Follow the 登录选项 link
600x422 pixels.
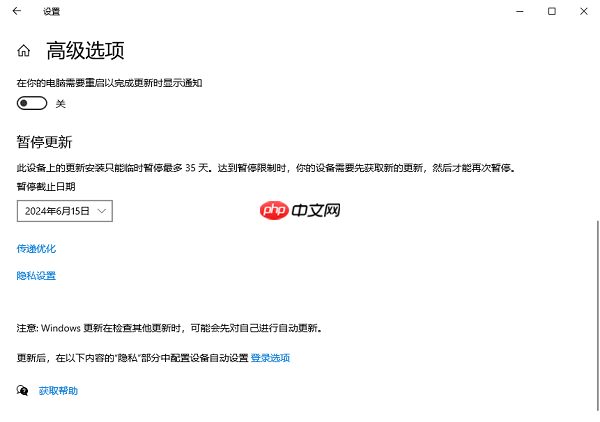(270, 357)
